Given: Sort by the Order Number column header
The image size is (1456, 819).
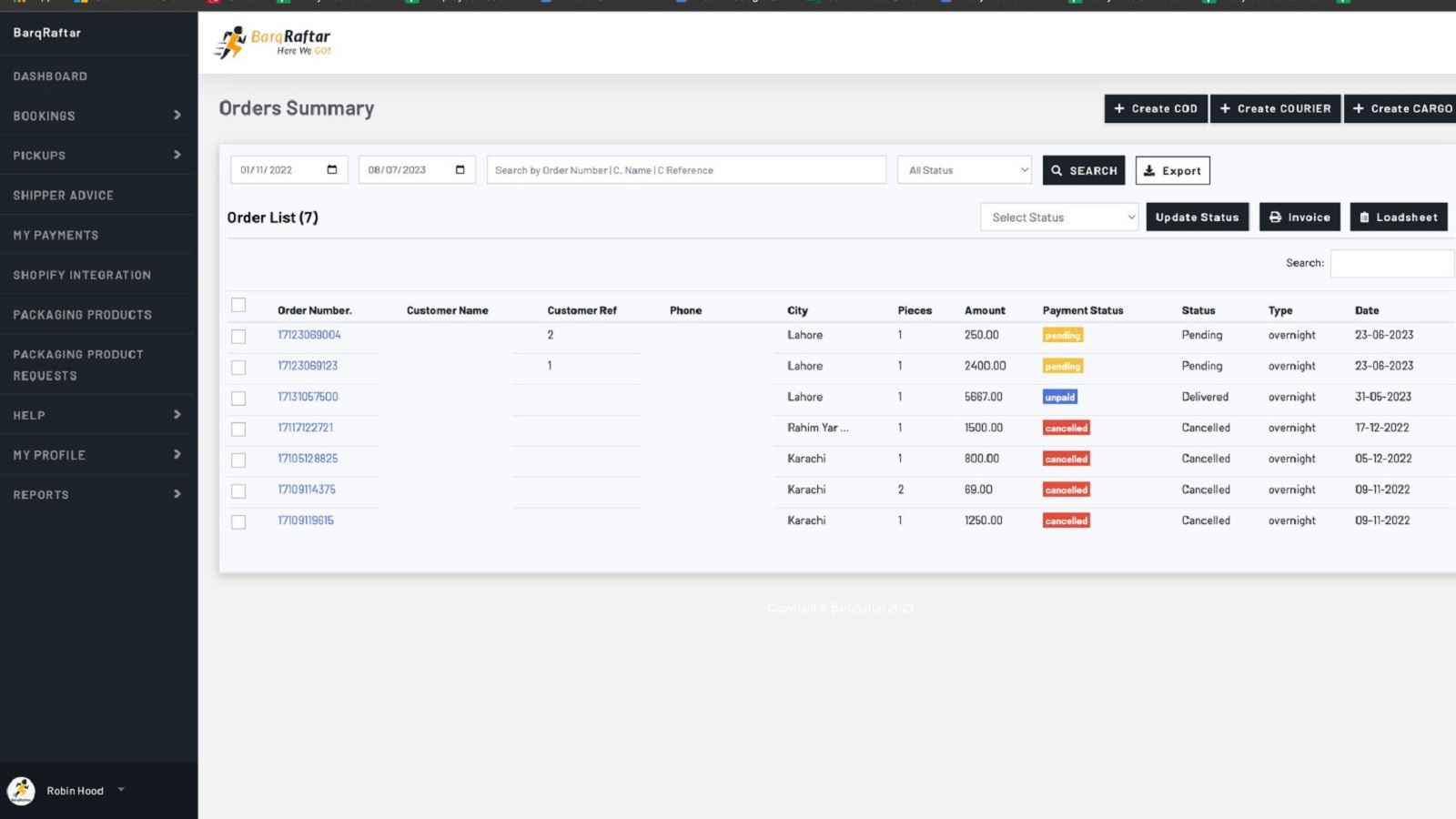Looking at the screenshot, I should pyautogui.click(x=315, y=310).
